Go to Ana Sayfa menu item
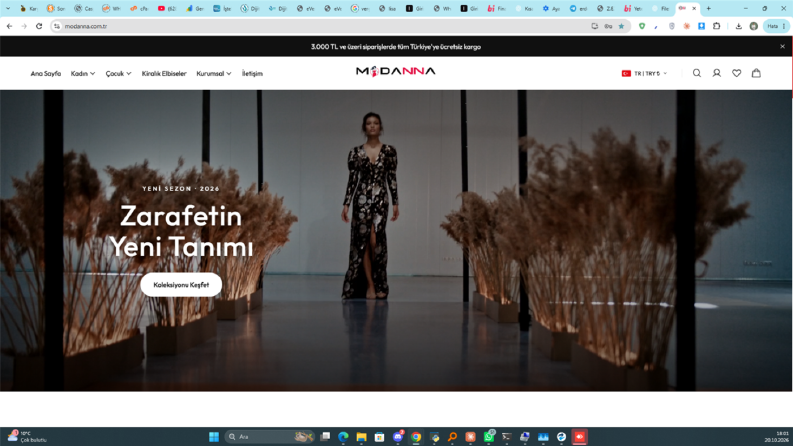793x446 pixels. (46, 74)
